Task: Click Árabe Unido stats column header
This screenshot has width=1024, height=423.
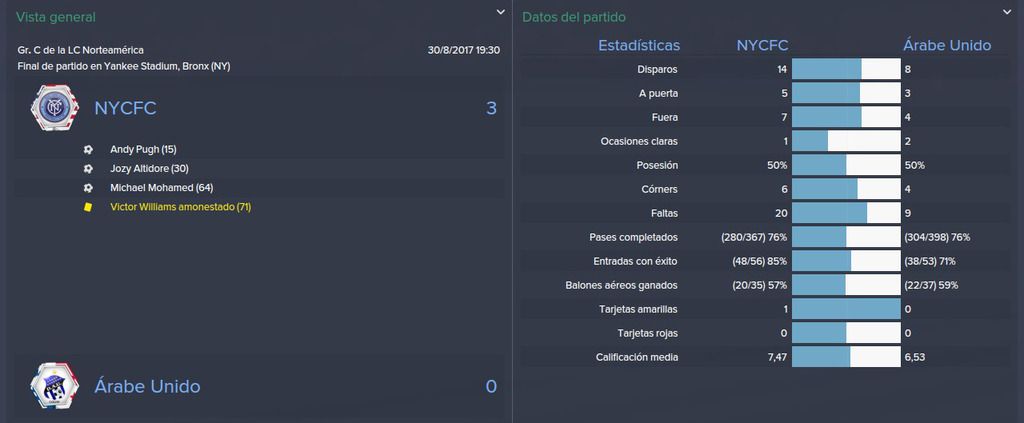Action: coord(947,46)
